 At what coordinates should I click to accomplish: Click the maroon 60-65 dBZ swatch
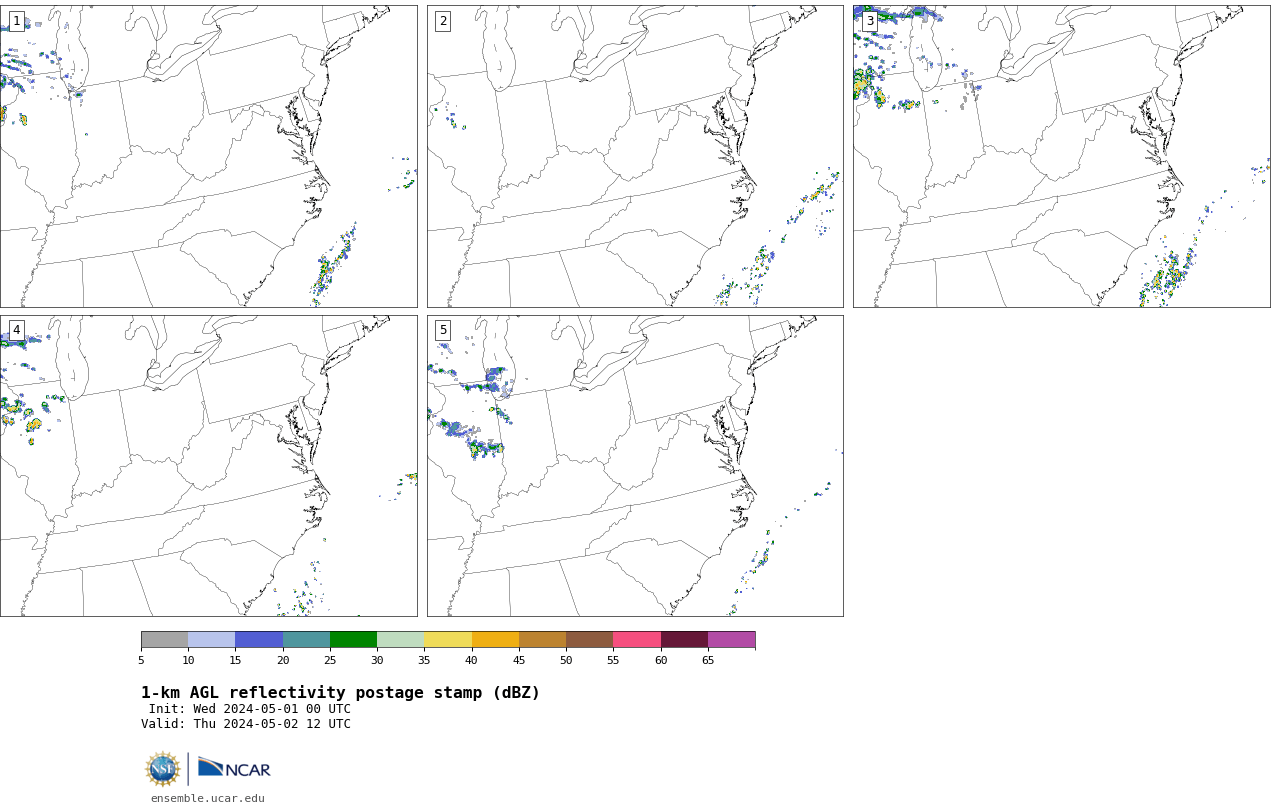pyautogui.click(x=684, y=640)
